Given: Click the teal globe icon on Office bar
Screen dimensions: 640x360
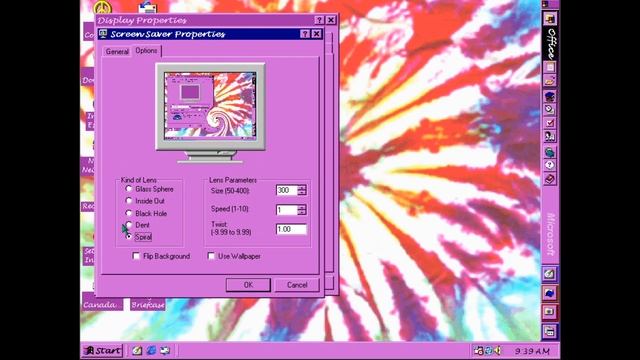Looking at the screenshot, I should [550, 152].
